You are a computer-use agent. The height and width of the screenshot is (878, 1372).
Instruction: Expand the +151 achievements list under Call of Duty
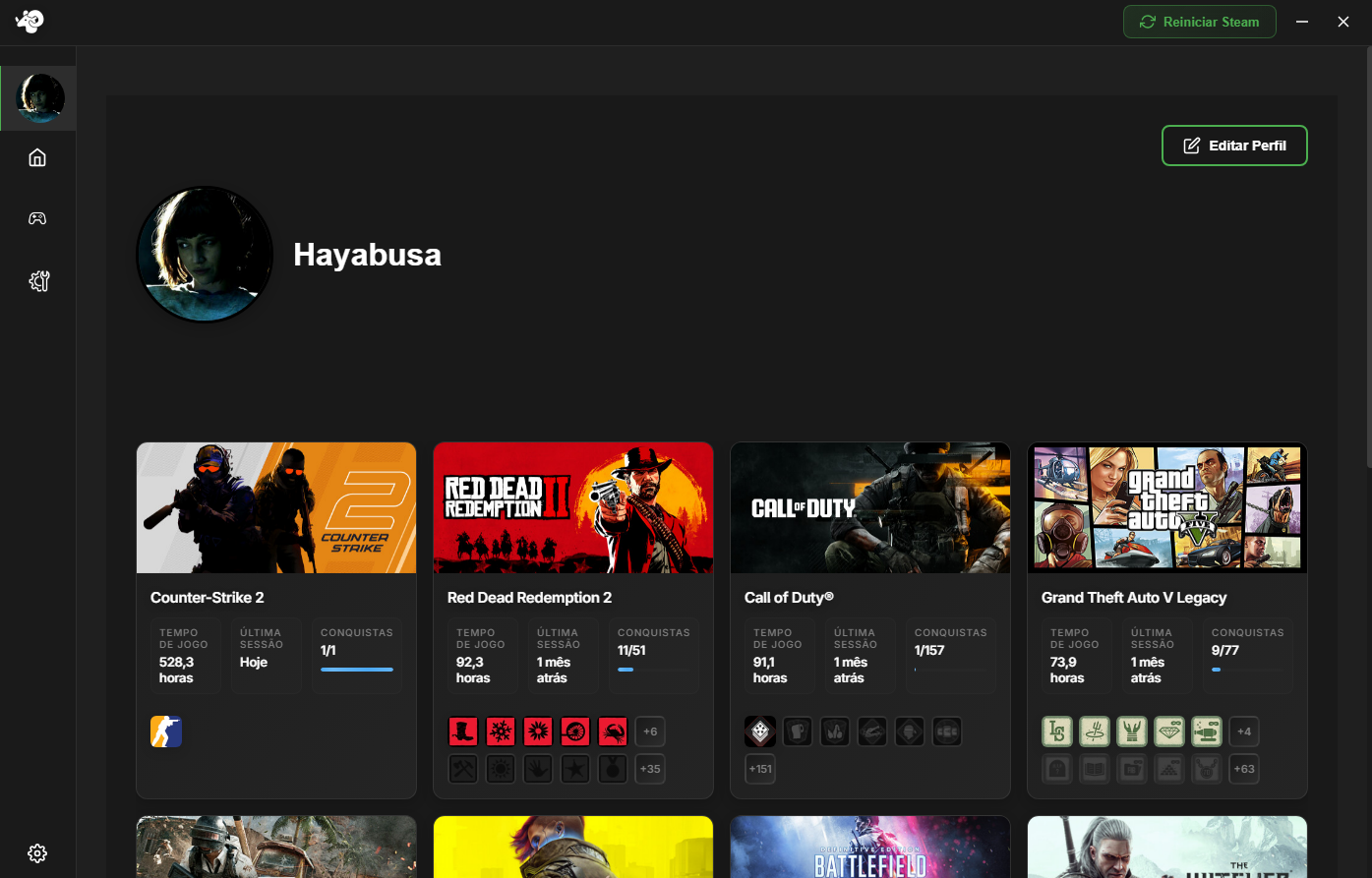[x=759, y=769]
